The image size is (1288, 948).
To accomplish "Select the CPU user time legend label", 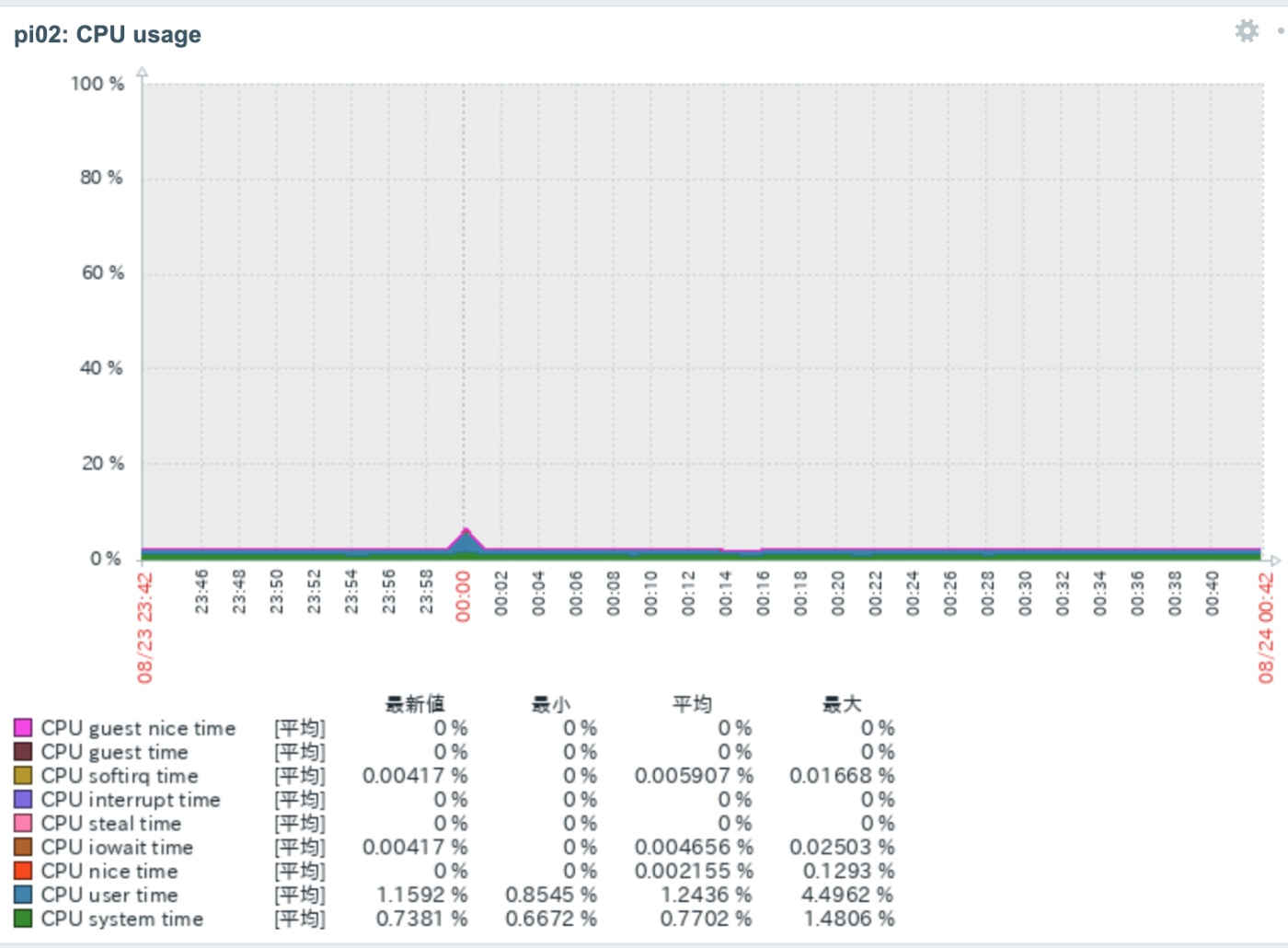I will (109, 895).
